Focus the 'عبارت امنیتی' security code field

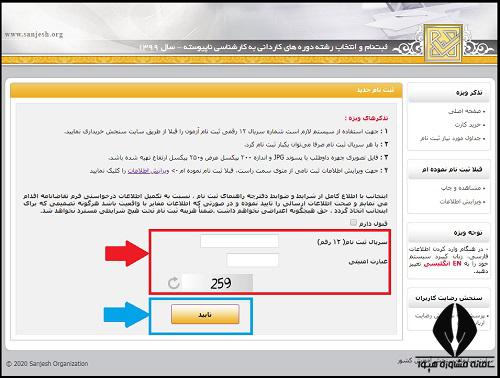(252, 260)
